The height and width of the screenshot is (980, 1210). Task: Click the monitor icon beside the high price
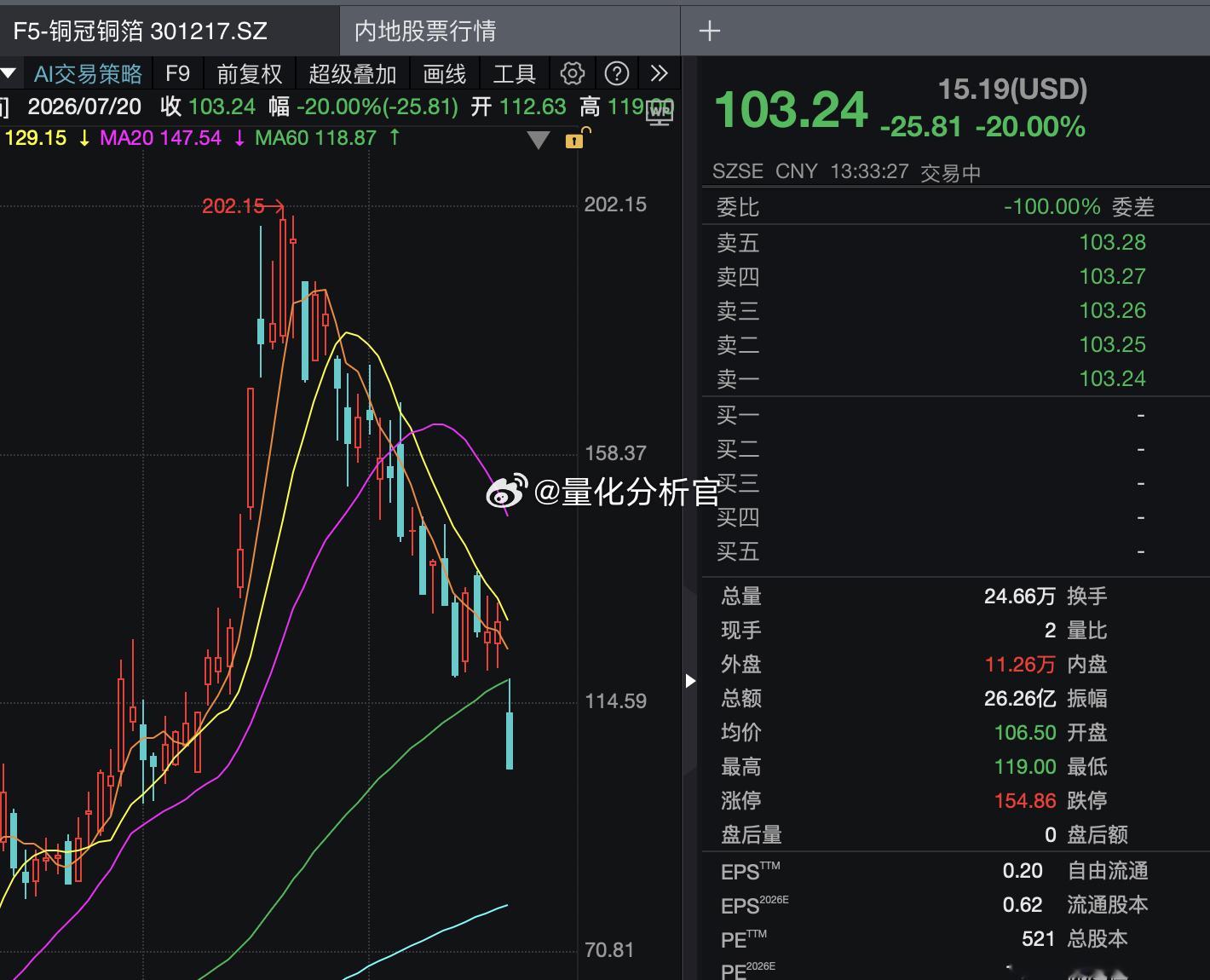click(660, 112)
